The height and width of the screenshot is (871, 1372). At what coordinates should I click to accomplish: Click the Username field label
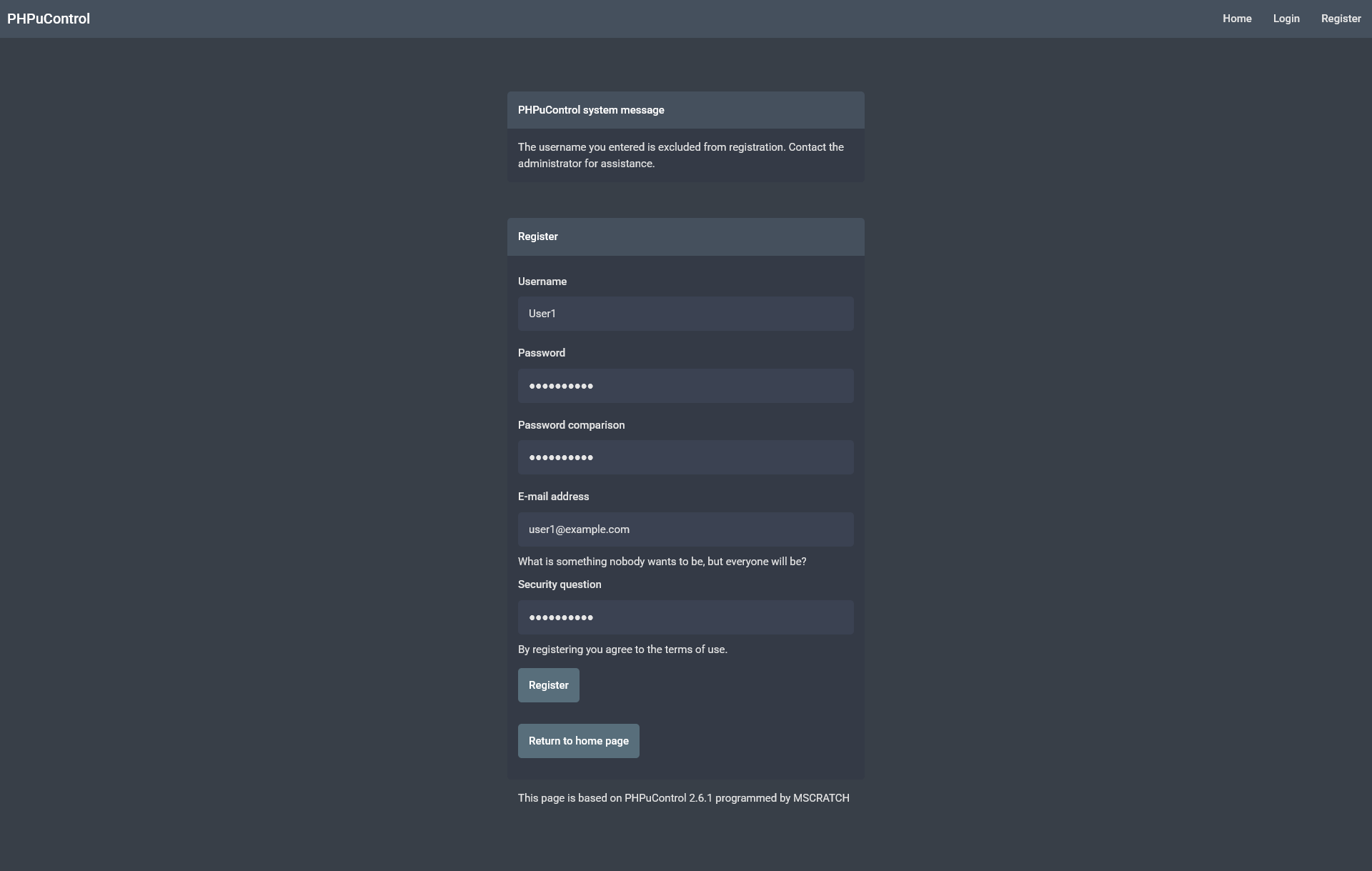[542, 282]
